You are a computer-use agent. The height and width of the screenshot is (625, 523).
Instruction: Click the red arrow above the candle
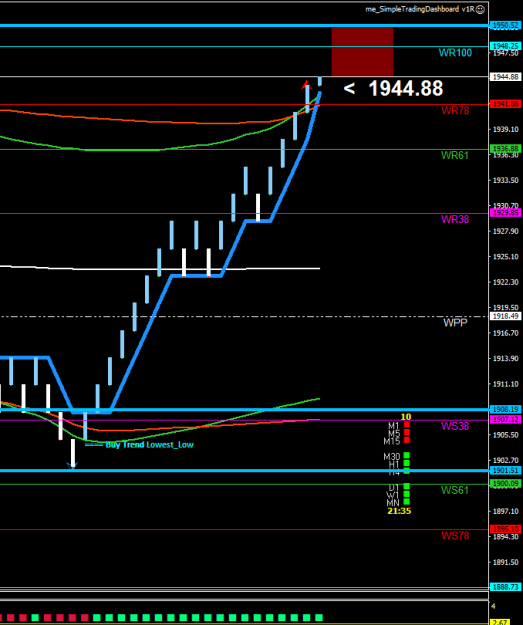306,84
